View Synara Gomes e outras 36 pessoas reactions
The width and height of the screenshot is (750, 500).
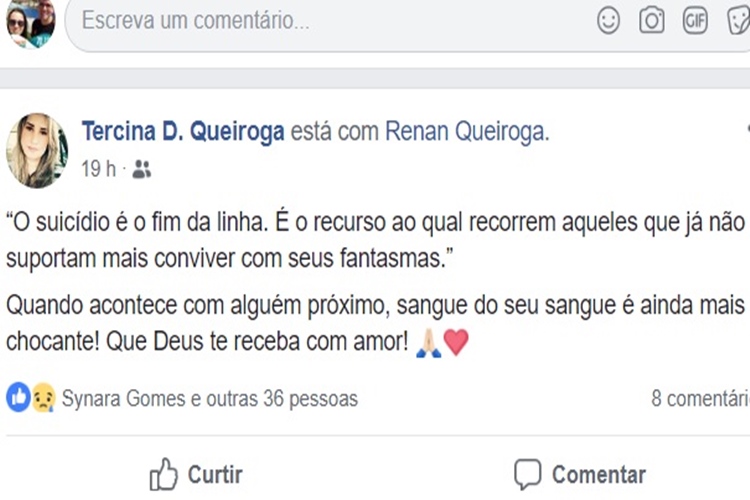pos(210,399)
